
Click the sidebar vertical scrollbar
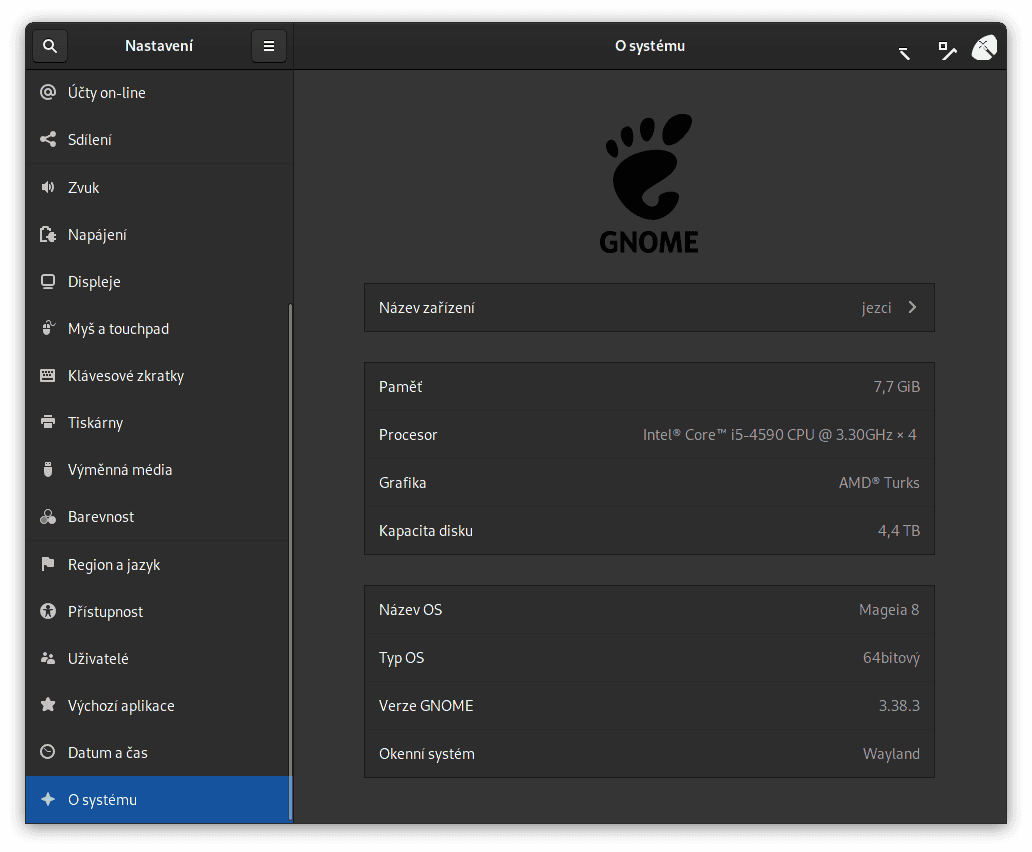[290, 563]
